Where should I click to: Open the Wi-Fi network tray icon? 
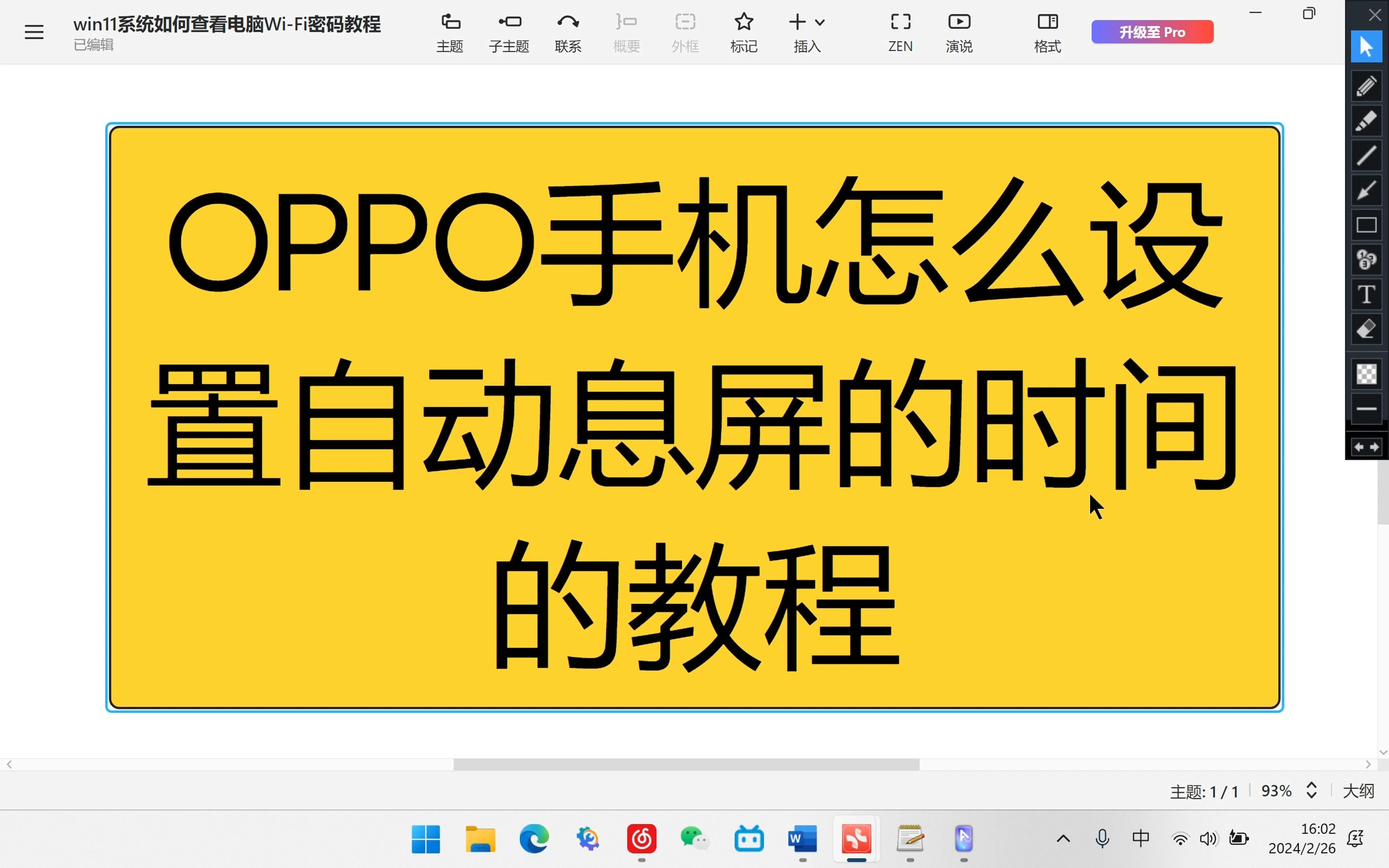[1180, 839]
